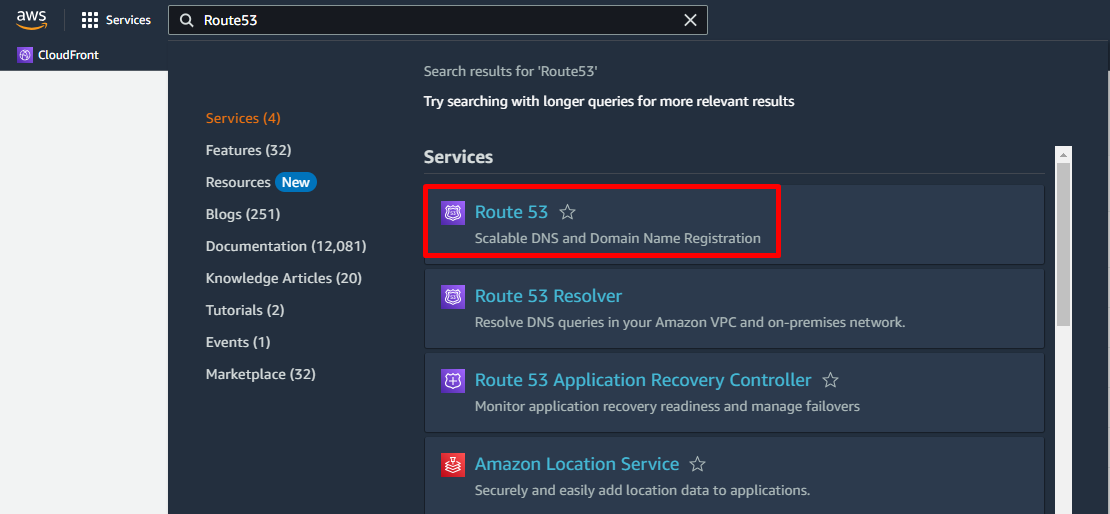Click the AWS logo home icon
Screen dimensions: 1110x514
click(32, 20)
